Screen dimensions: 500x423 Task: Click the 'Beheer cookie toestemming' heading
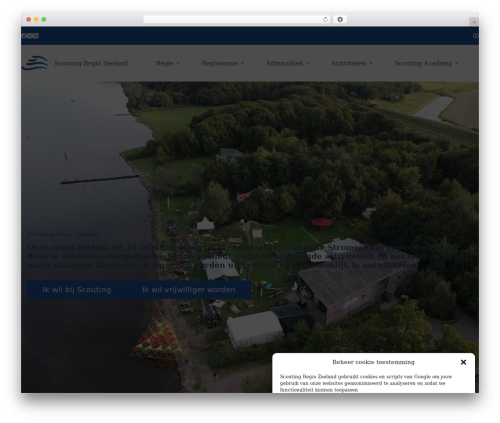(373, 362)
